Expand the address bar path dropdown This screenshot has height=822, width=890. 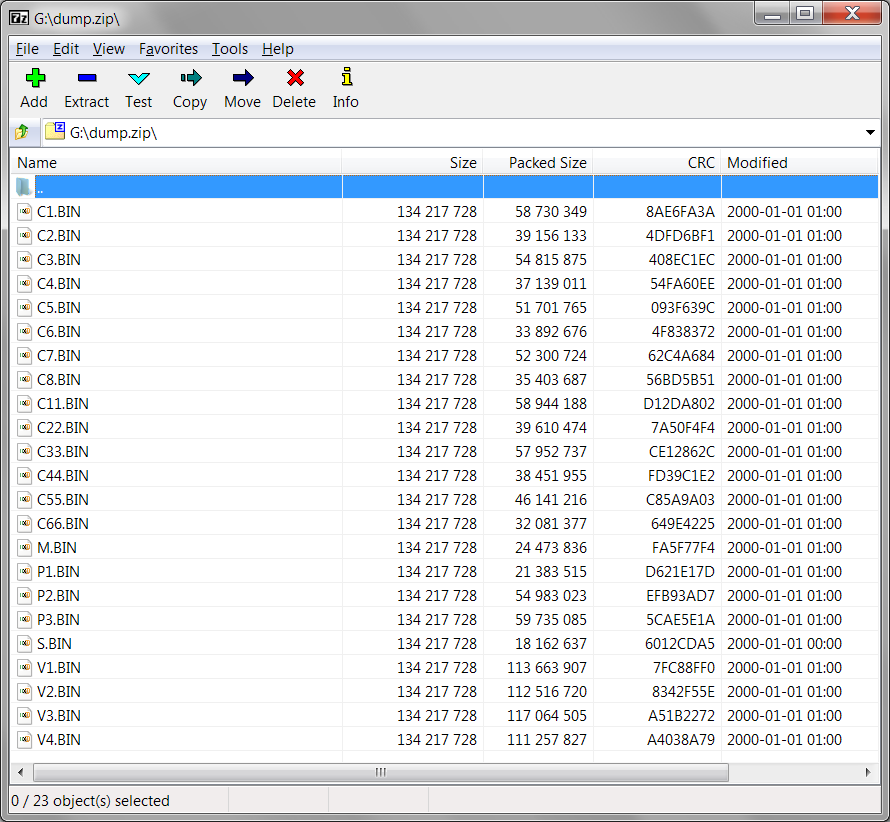coord(870,132)
